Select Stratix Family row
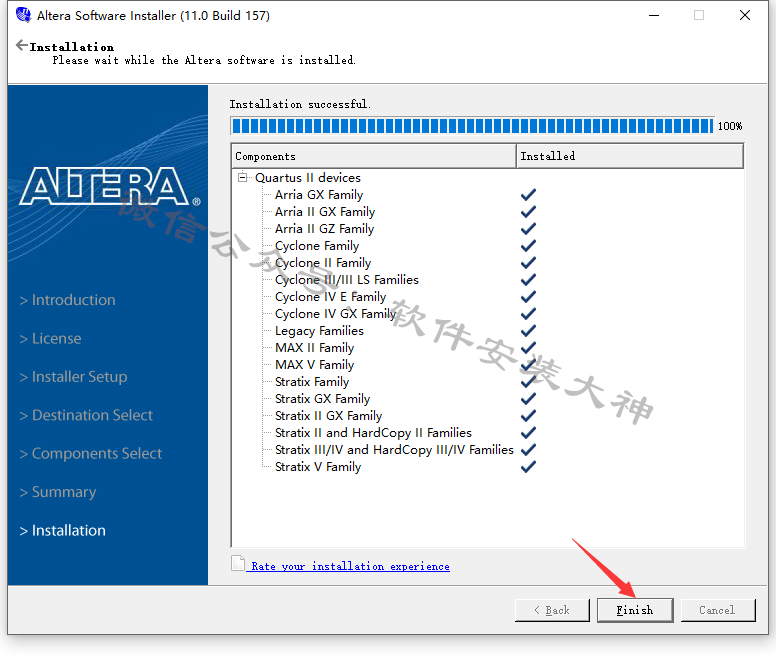Viewport: 776px width, 663px height. (312, 382)
